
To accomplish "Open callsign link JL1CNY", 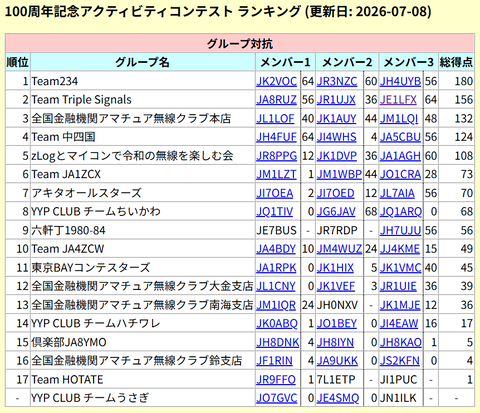I will click(x=276, y=286).
